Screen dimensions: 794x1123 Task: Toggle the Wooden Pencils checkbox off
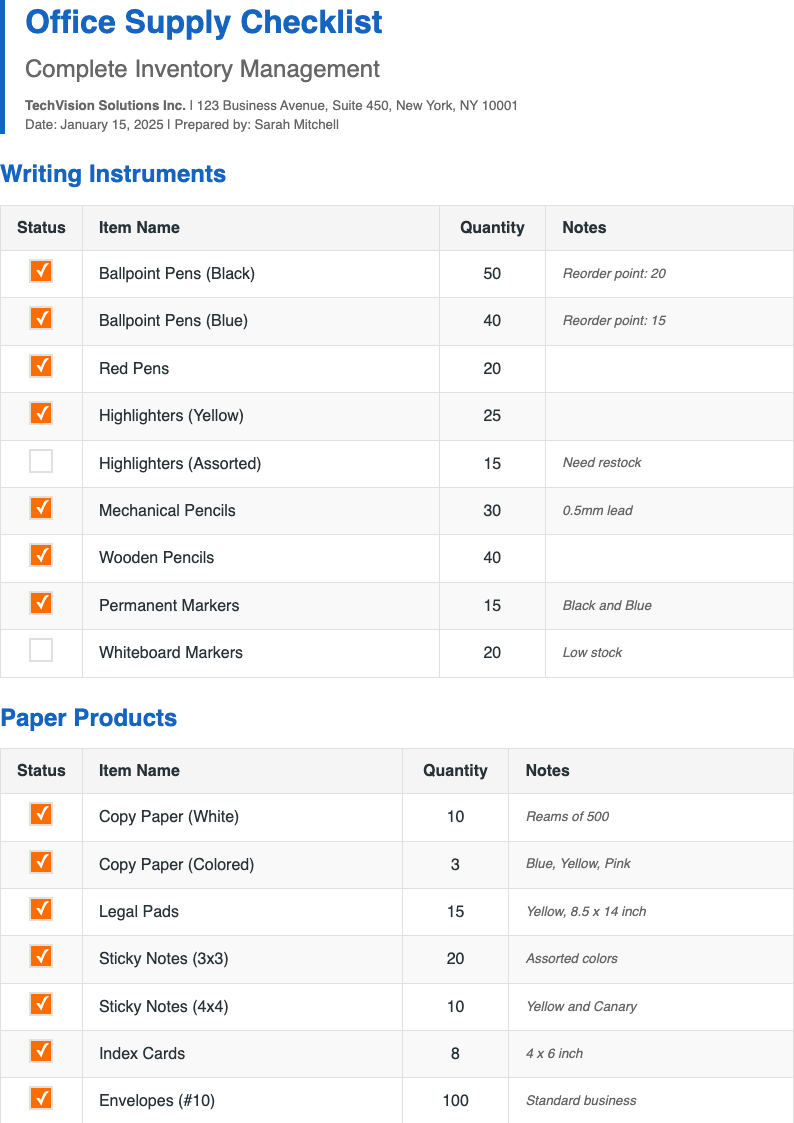click(x=41, y=555)
